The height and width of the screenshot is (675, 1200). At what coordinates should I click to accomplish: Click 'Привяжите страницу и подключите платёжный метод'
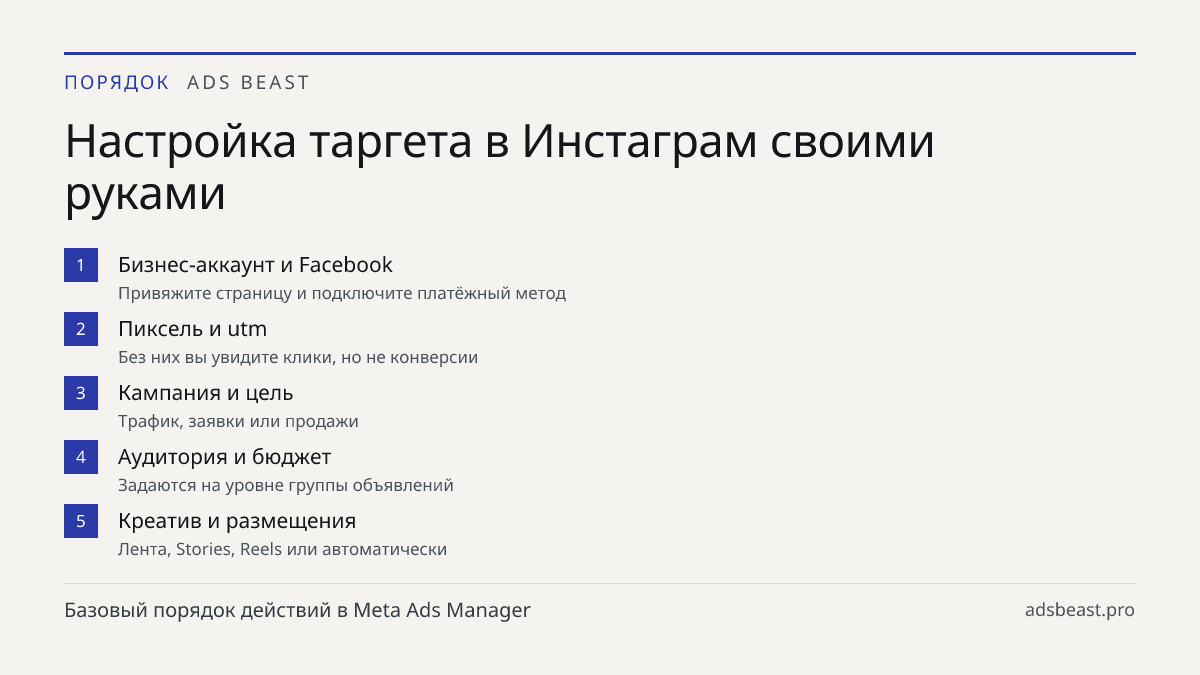coord(342,294)
